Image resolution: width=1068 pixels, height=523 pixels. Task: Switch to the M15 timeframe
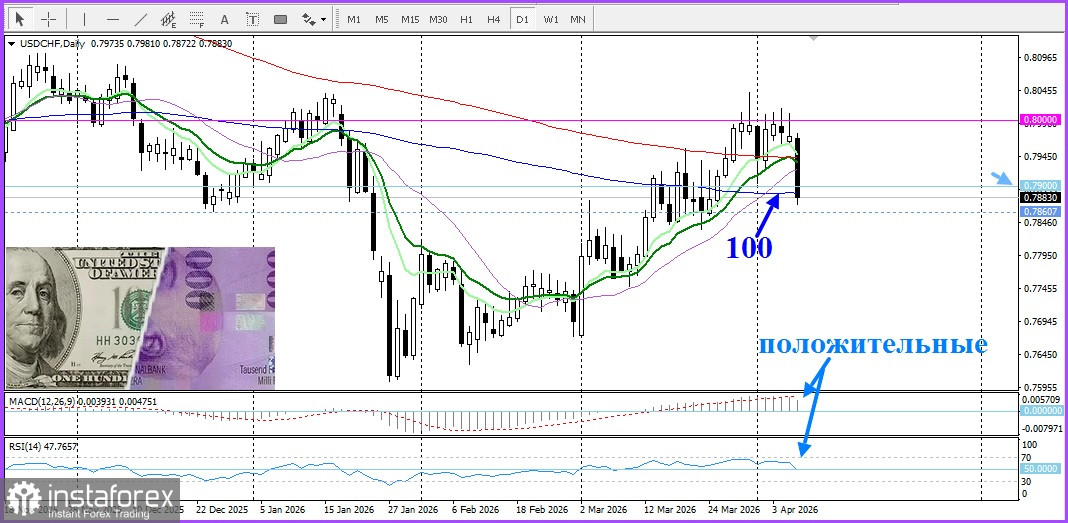(410, 19)
